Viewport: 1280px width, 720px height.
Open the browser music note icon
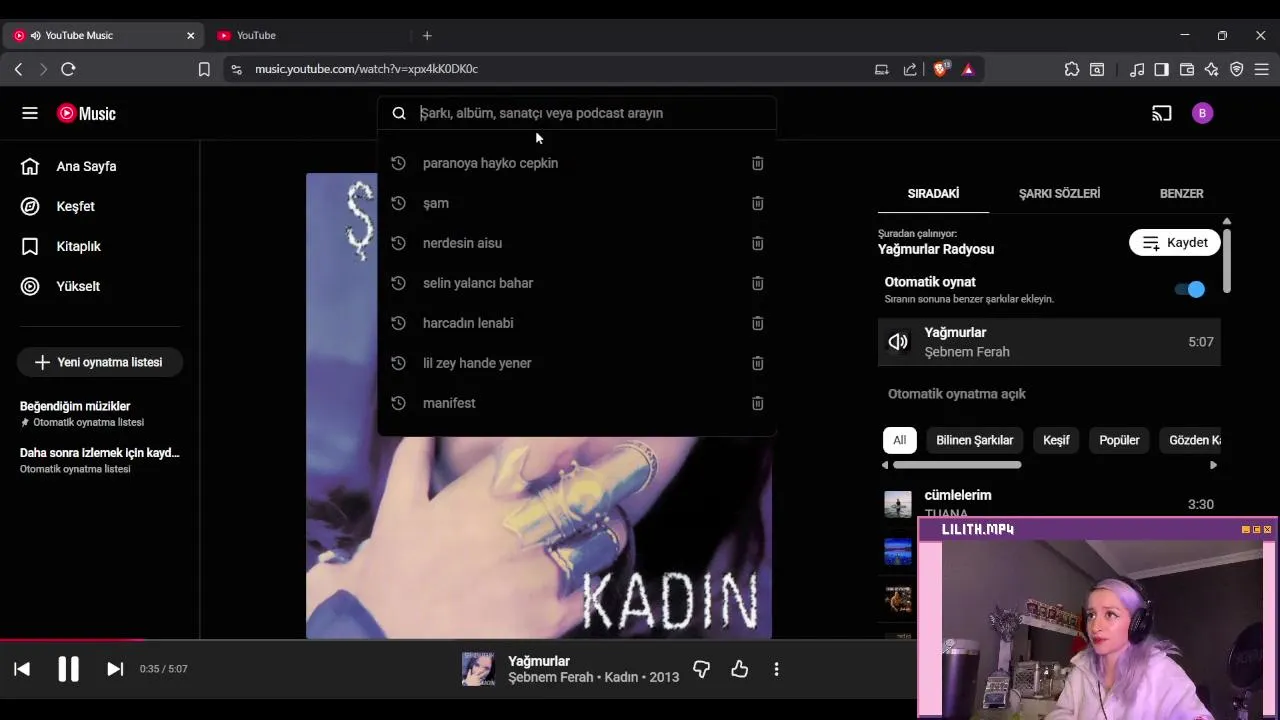coord(1137,69)
